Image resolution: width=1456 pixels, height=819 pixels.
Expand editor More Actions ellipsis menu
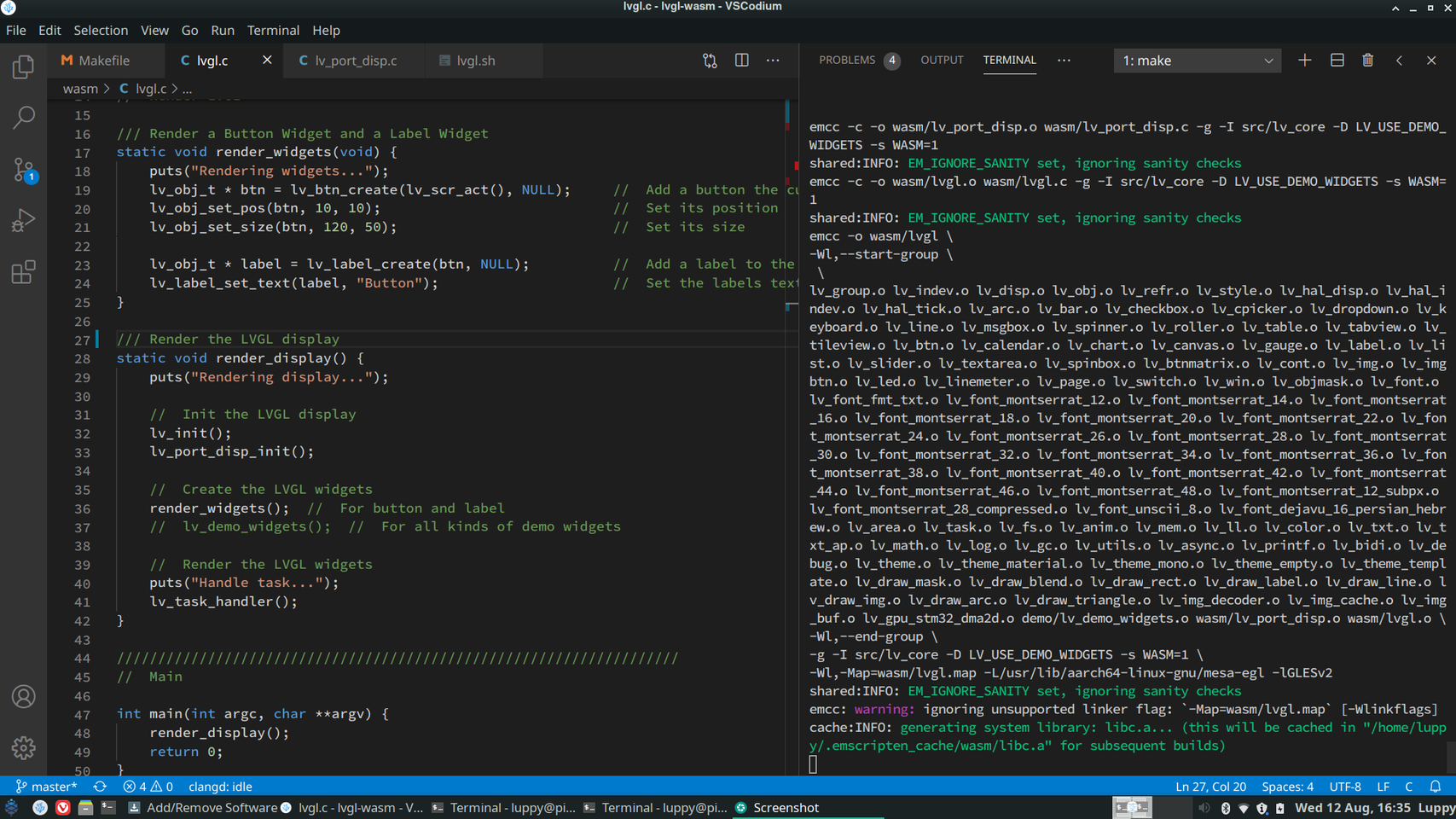point(773,61)
